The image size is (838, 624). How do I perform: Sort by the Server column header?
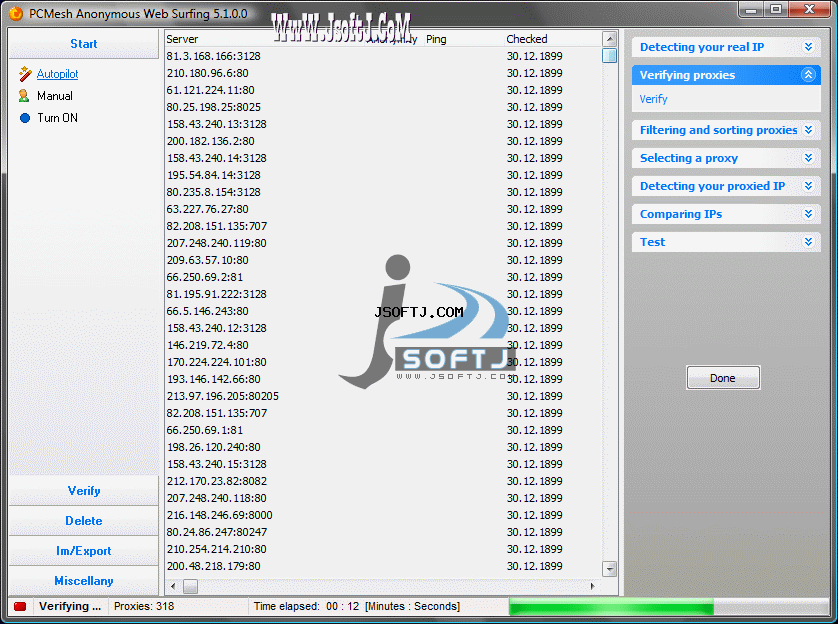coord(182,39)
